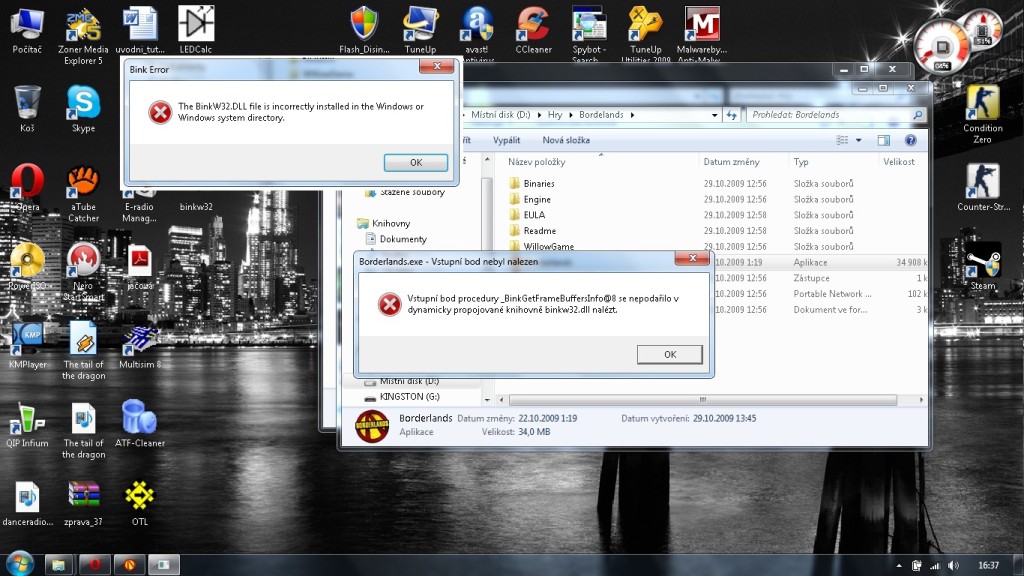
Task: Show hidden system tray icons arrow
Action: (x=899, y=566)
